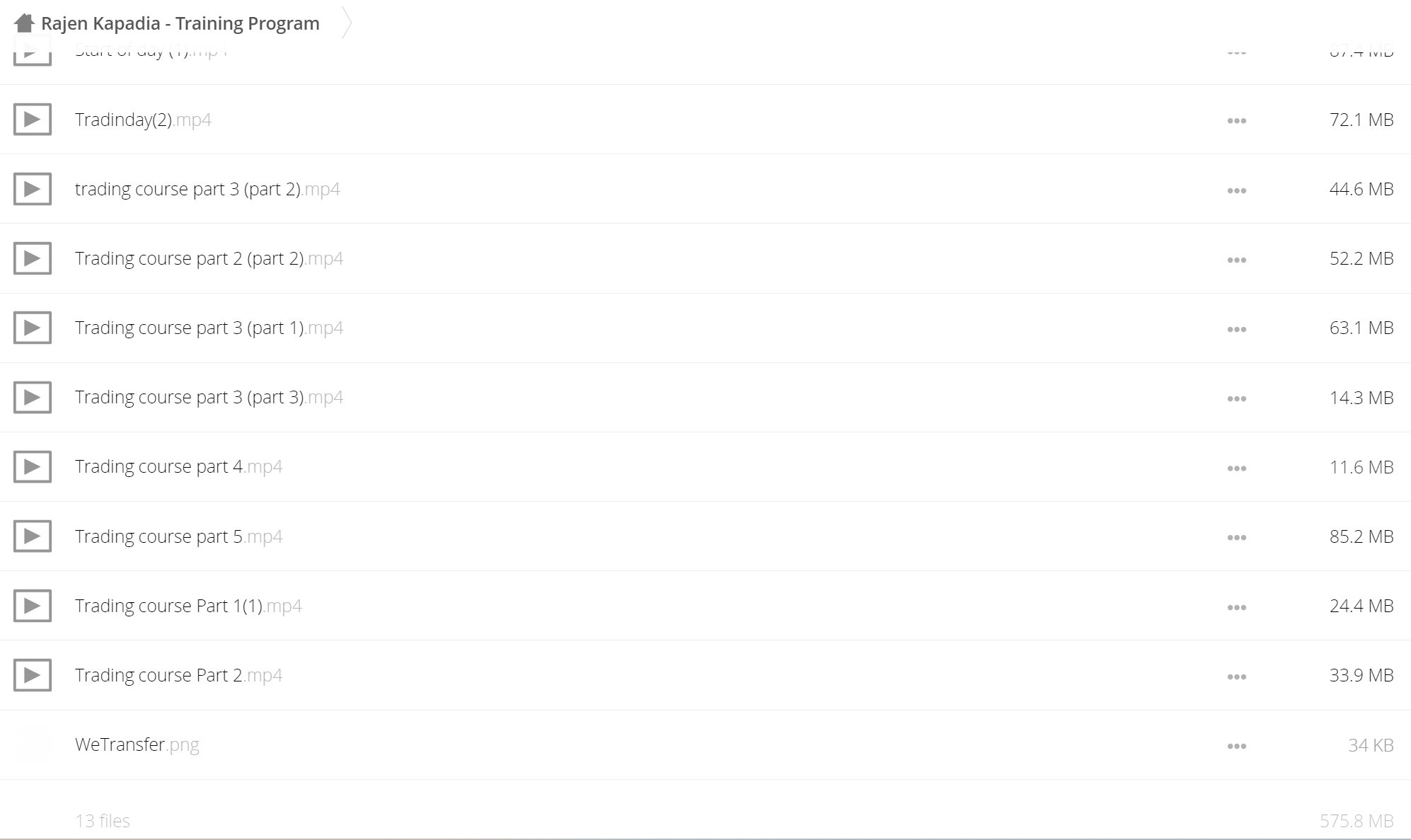The image size is (1411, 840).
Task: Open the WeTransfer.png file
Action: (137, 744)
